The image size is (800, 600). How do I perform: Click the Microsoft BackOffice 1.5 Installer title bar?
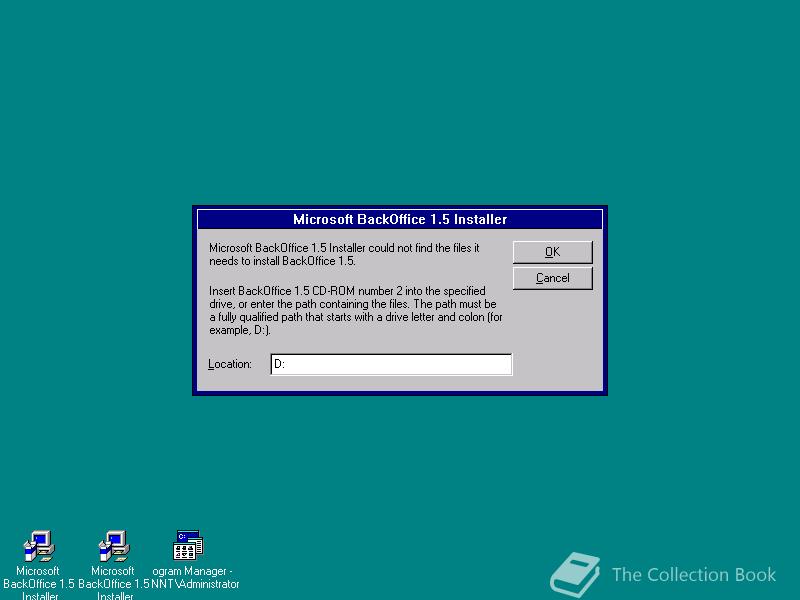(400, 219)
